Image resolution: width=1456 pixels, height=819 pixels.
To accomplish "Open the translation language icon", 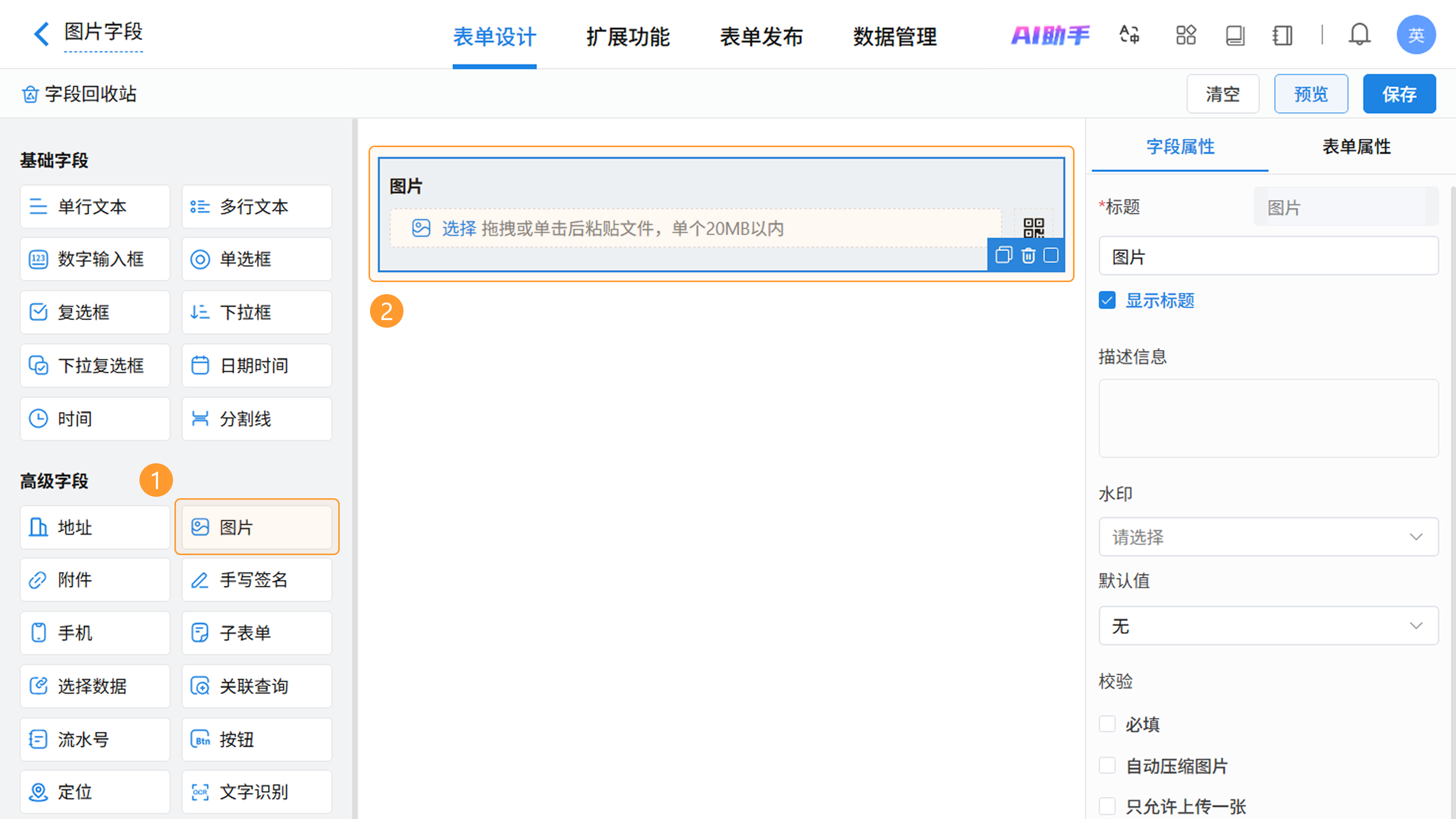I will click(1129, 35).
